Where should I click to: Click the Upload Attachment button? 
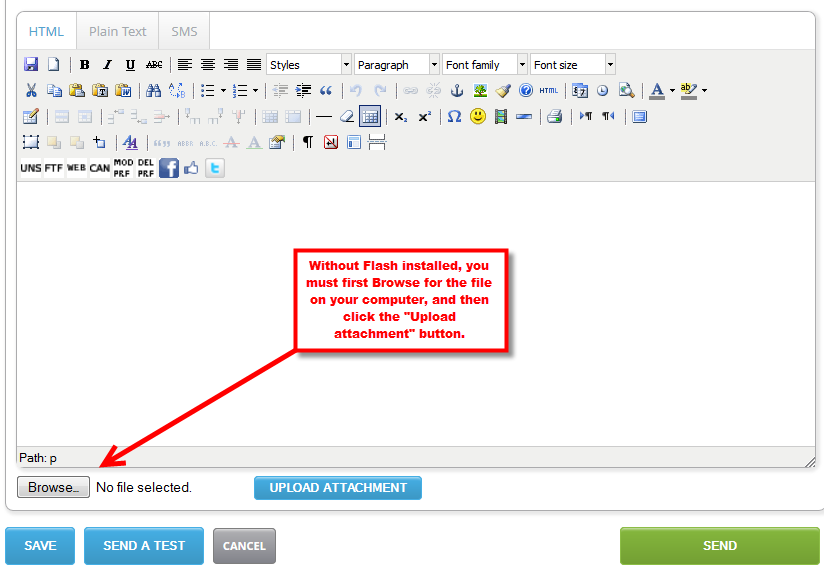click(338, 488)
